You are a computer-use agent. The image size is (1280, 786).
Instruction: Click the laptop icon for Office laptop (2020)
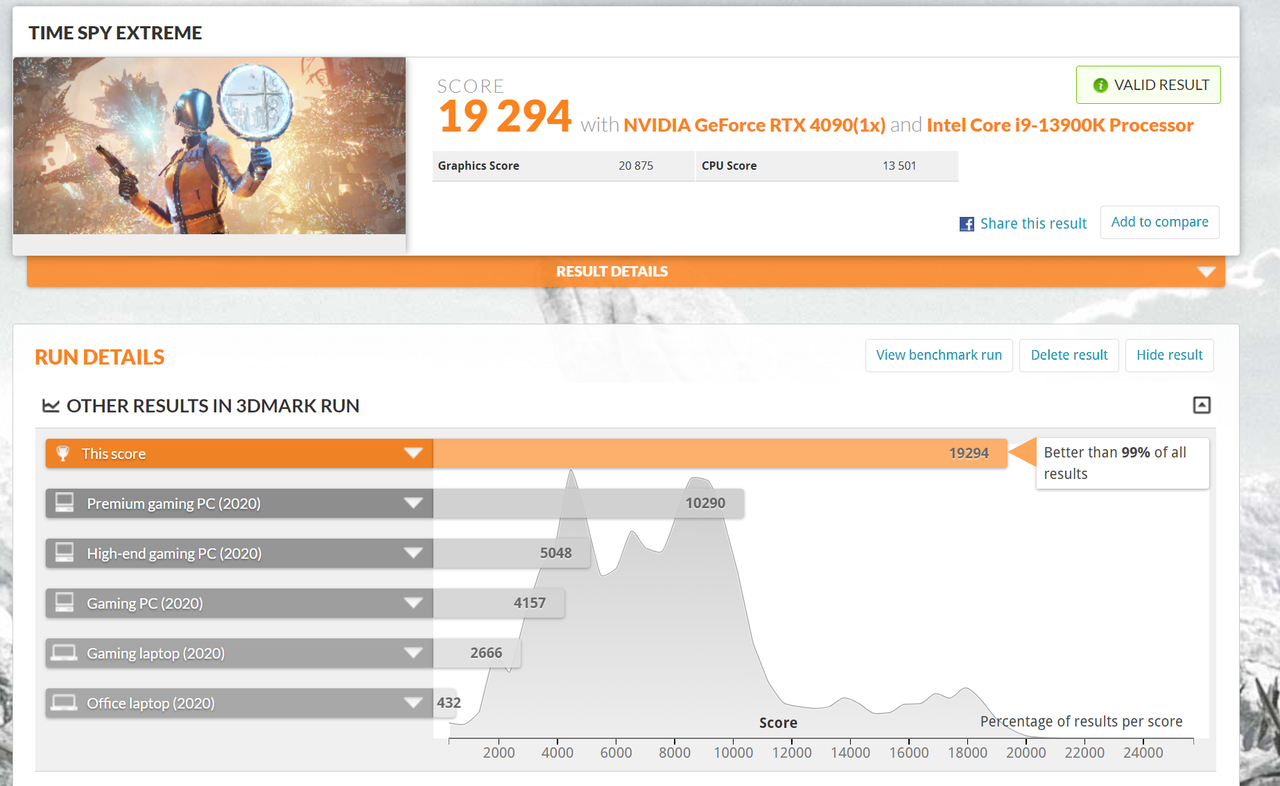(64, 703)
